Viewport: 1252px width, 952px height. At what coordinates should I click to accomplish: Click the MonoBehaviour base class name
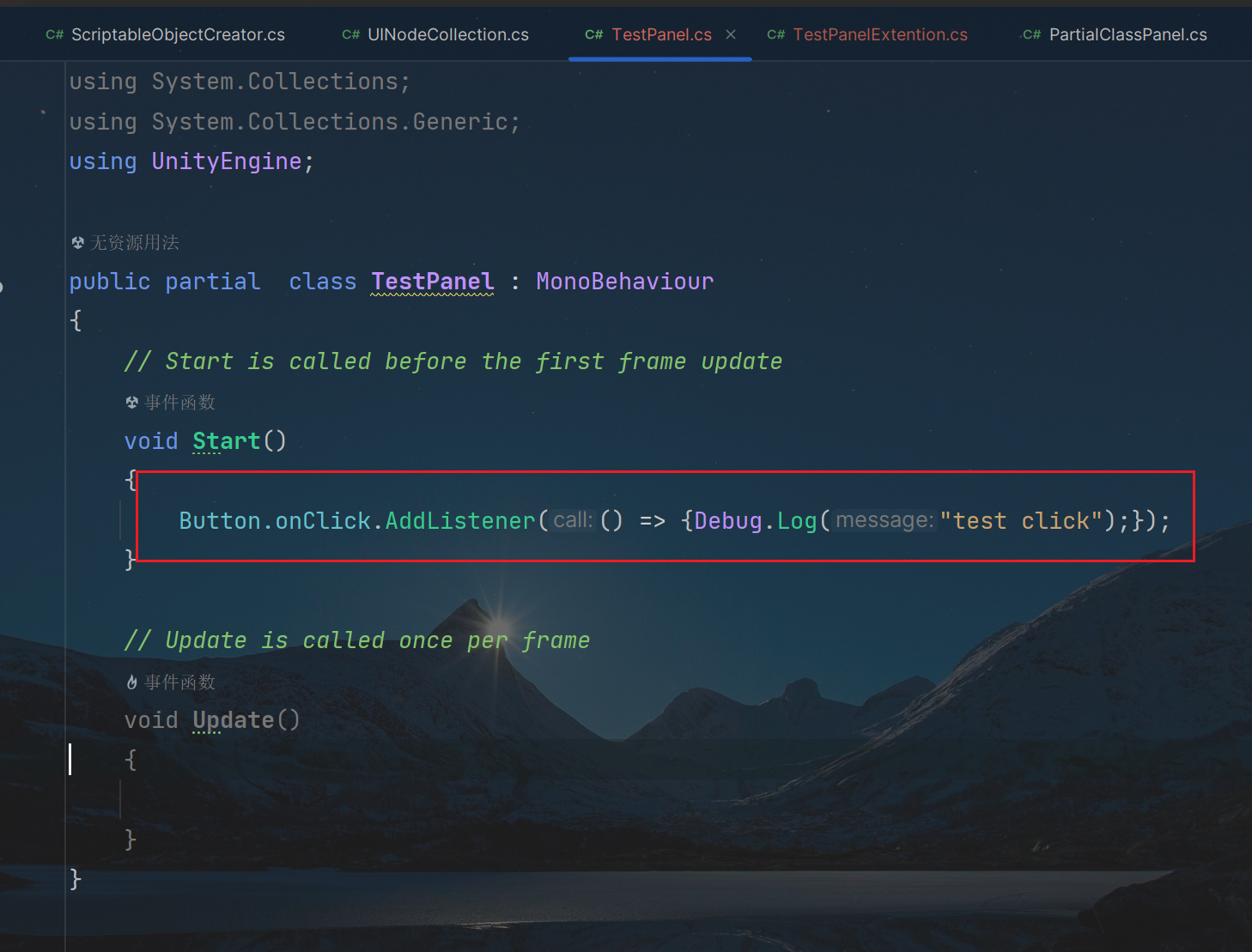[625, 282]
